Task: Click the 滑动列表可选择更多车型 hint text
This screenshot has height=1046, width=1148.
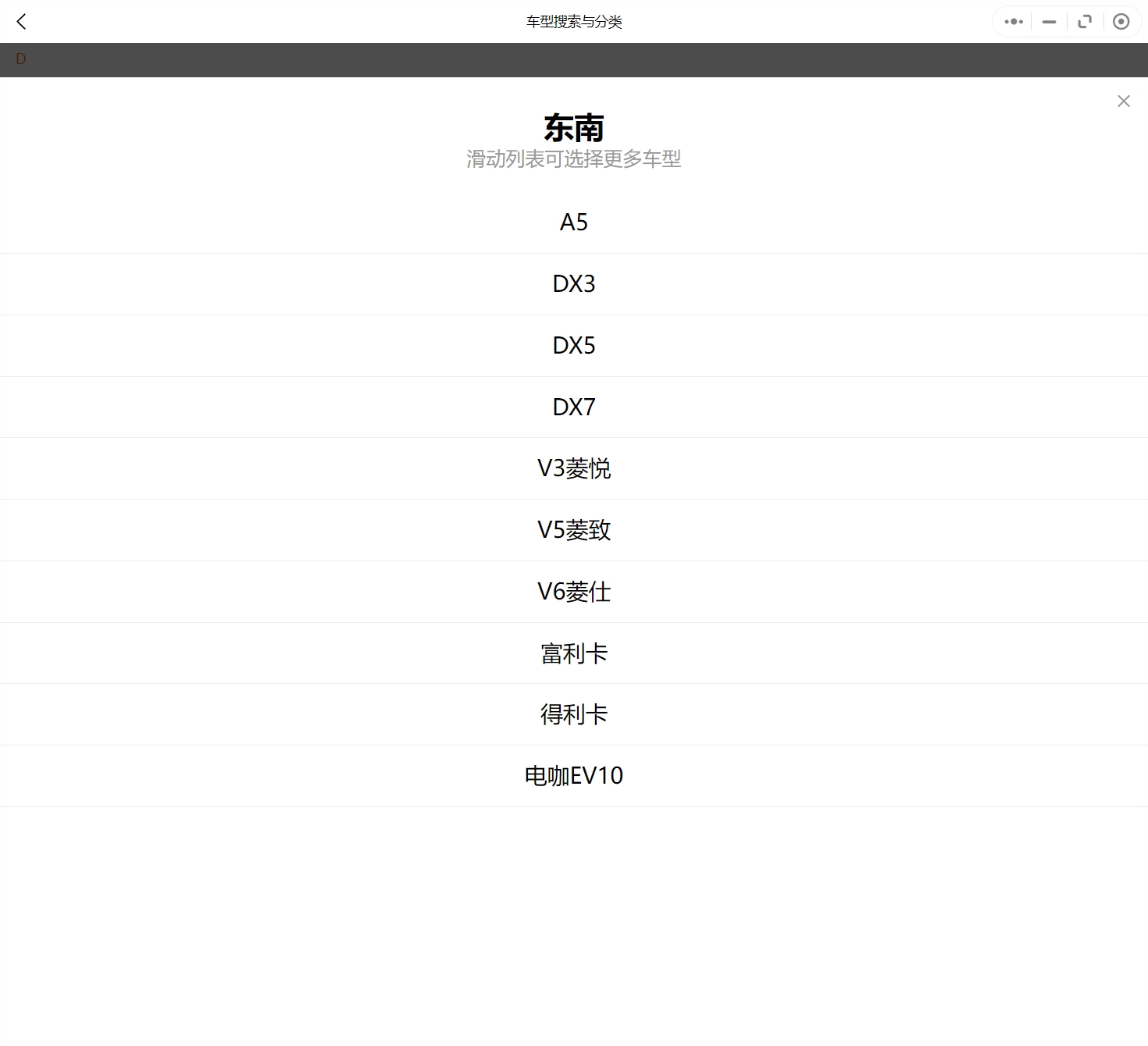Action: [574, 158]
